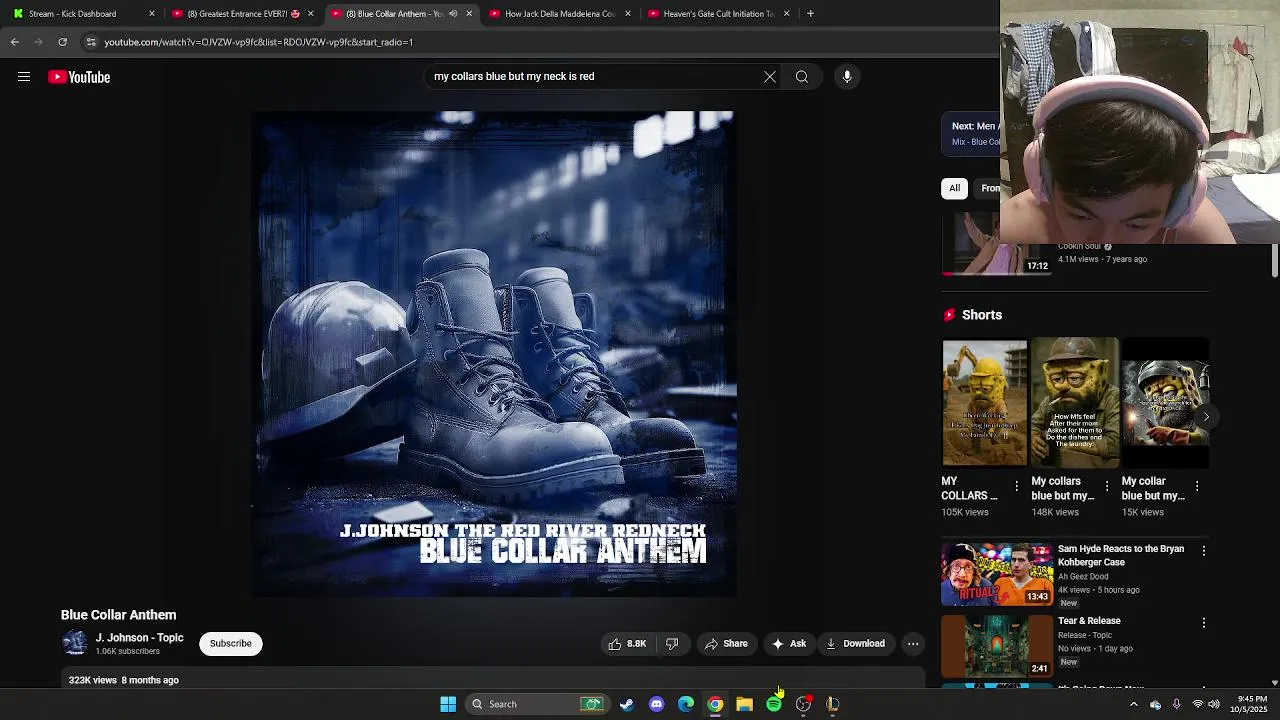This screenshot has height=720, width=1280.
Task: Open the Wi-Fi network tray icon
Action: click(1197, 704)
